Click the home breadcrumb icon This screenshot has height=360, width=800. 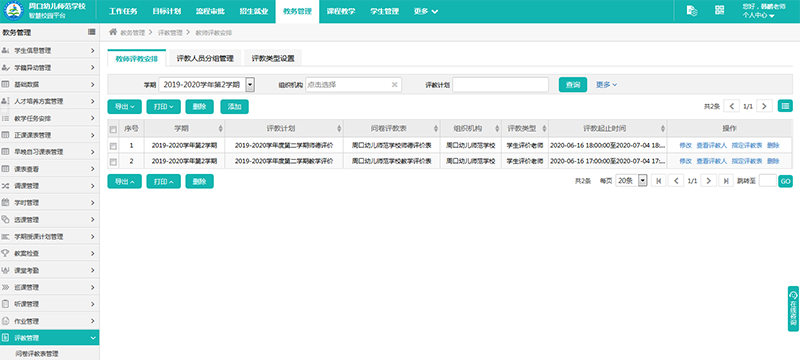coord(113,32)
